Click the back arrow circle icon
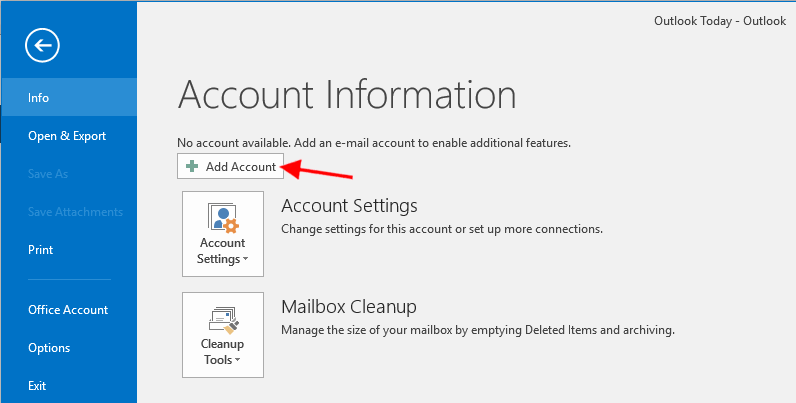Screen dimensions: 796x403 coord(42,46)
